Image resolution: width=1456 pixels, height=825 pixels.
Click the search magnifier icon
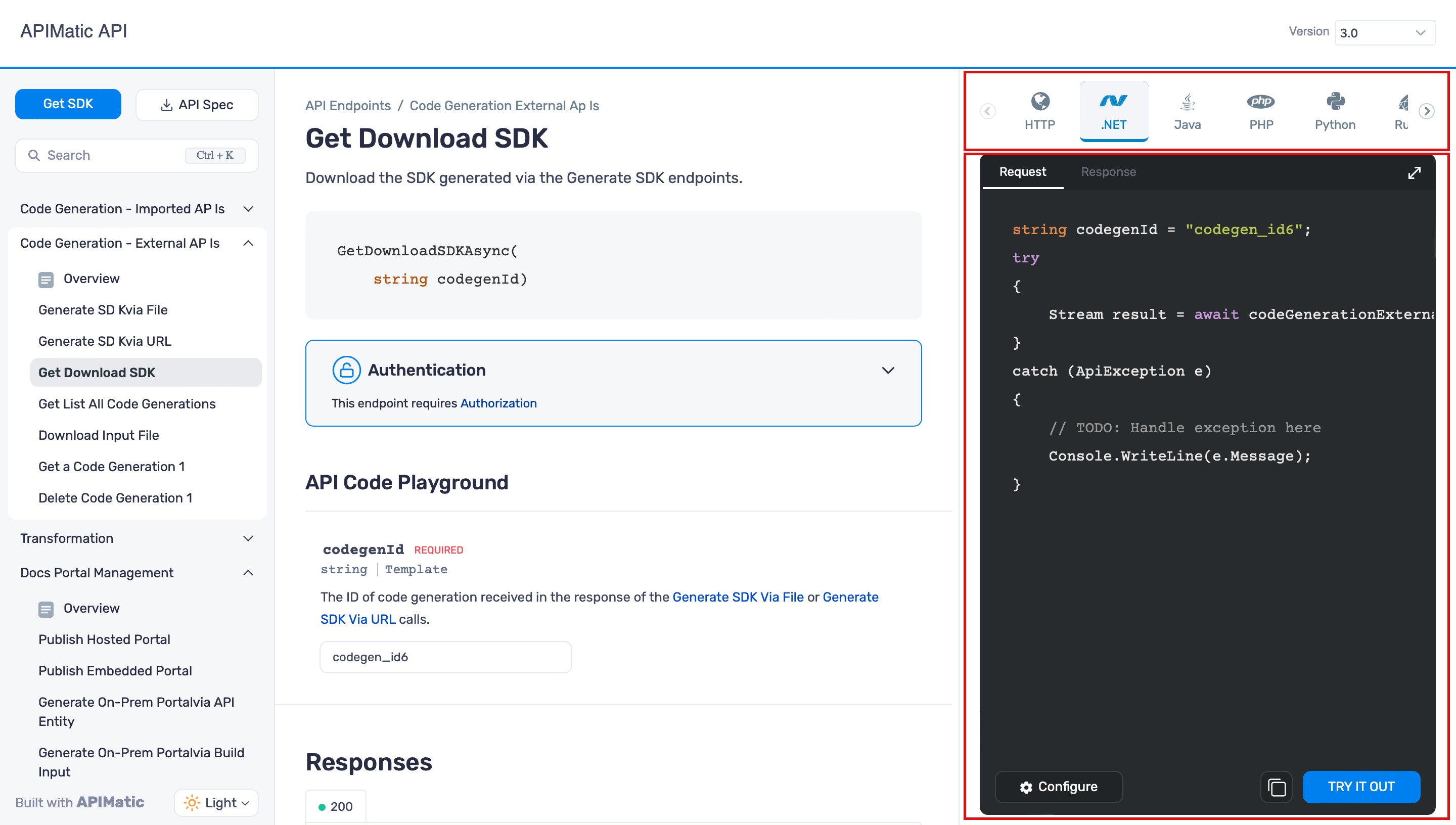coord(34,155)
